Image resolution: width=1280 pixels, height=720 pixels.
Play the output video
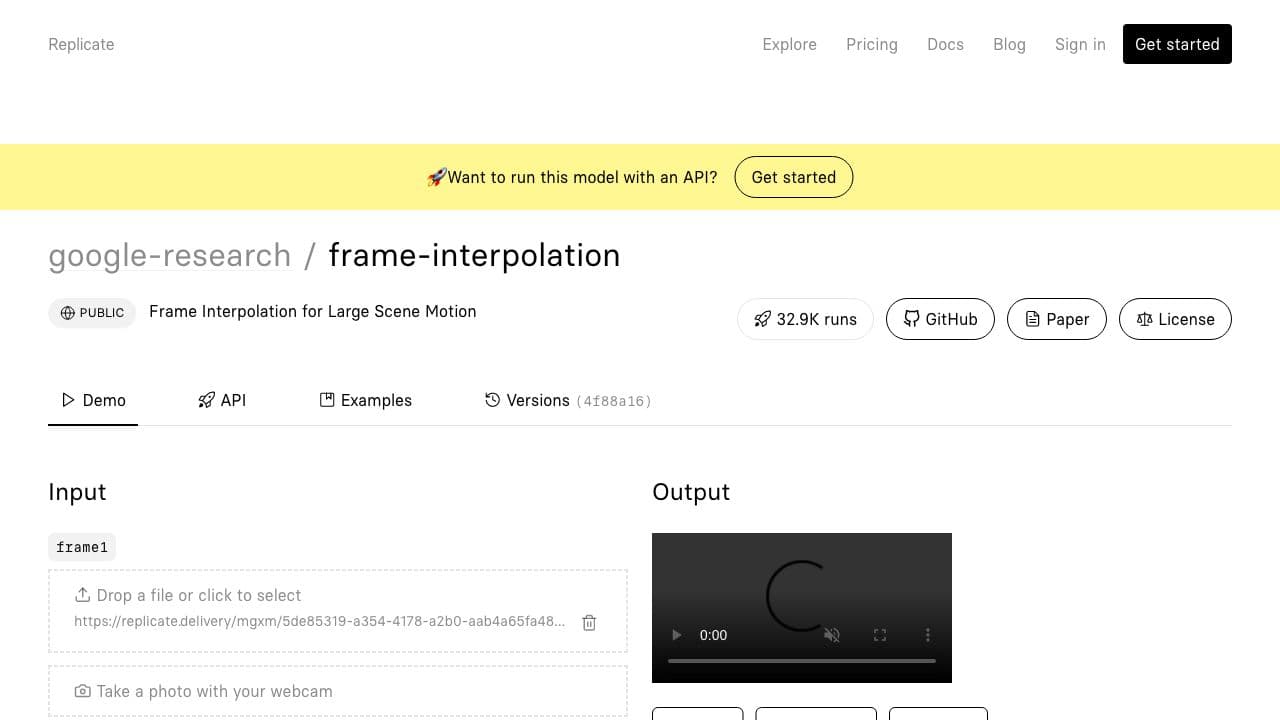pos(677,635)
